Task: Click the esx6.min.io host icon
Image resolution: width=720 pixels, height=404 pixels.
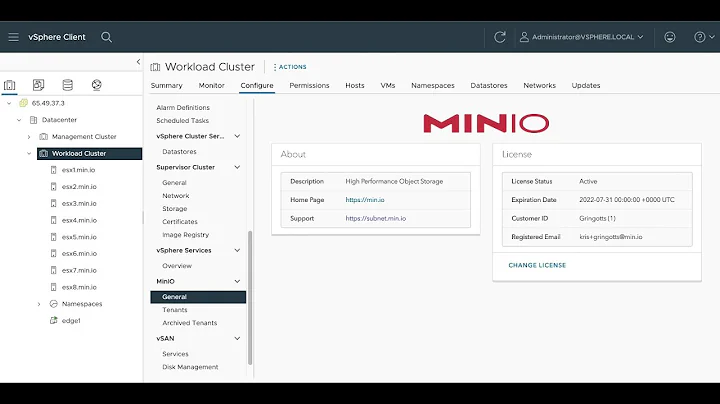Action: [53, 253]
